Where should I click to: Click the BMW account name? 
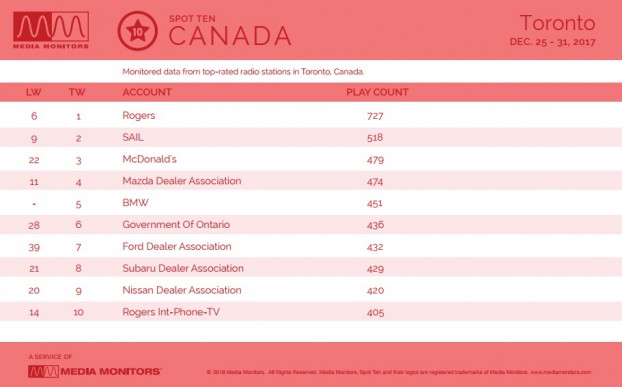click(135, 203)
